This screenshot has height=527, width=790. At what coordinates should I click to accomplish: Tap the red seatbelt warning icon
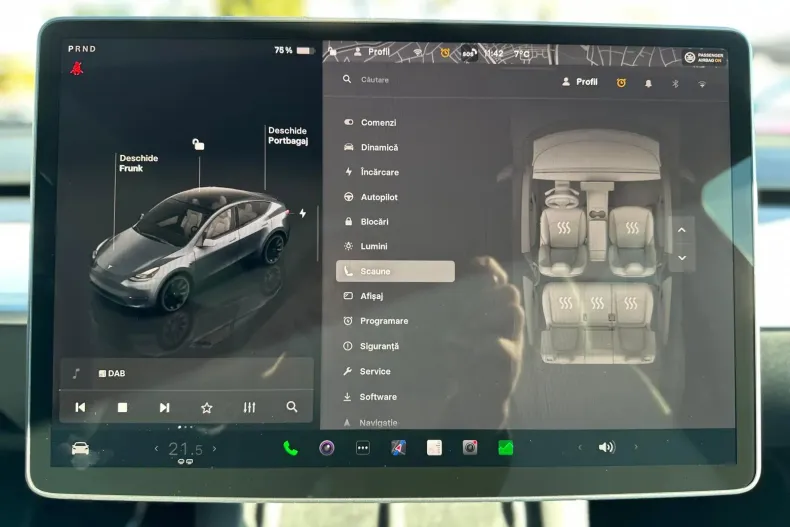(x=77, y=68)
